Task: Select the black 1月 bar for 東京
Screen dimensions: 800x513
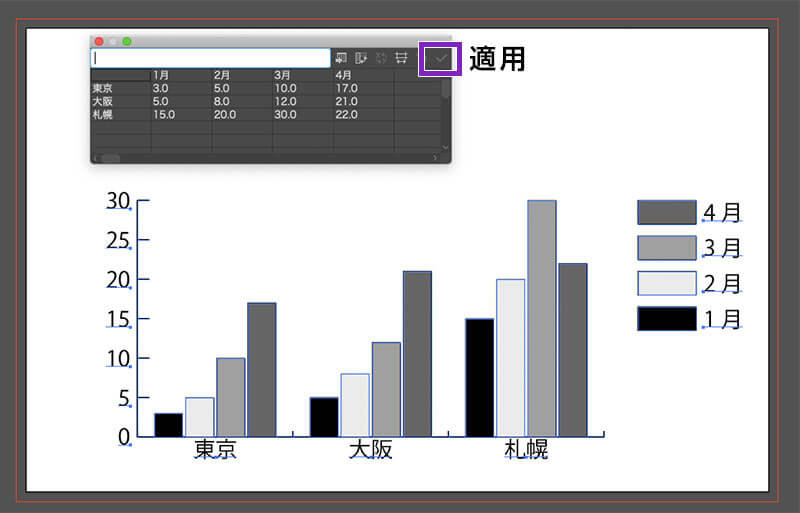Action: (168, 425)
